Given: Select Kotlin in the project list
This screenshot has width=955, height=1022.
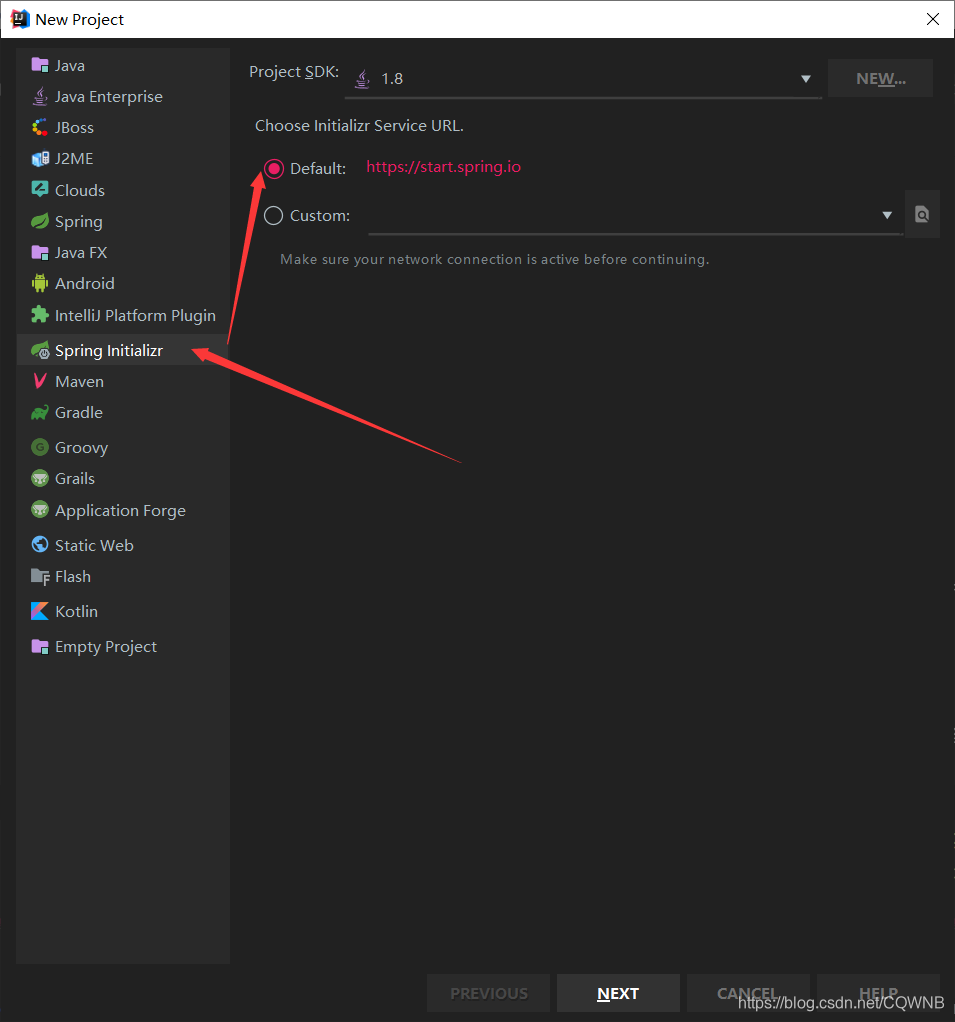Looking at the screenshot, I should 123,611.
